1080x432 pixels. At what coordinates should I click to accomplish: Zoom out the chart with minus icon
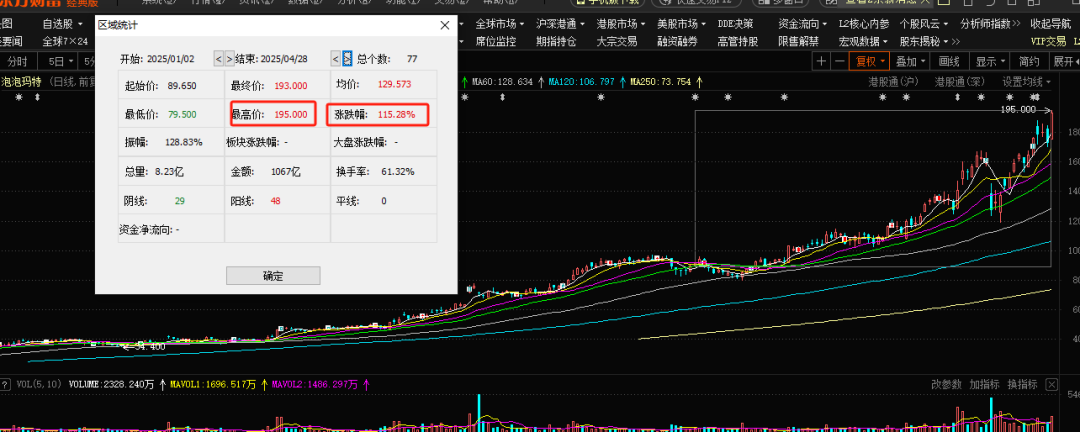[x=839, y=61]
